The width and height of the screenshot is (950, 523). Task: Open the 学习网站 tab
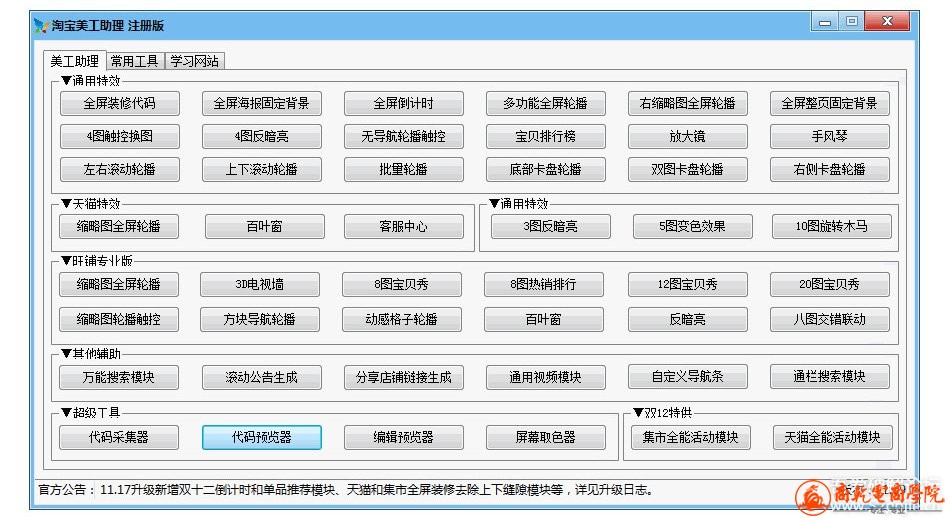[x=194, y=61]
